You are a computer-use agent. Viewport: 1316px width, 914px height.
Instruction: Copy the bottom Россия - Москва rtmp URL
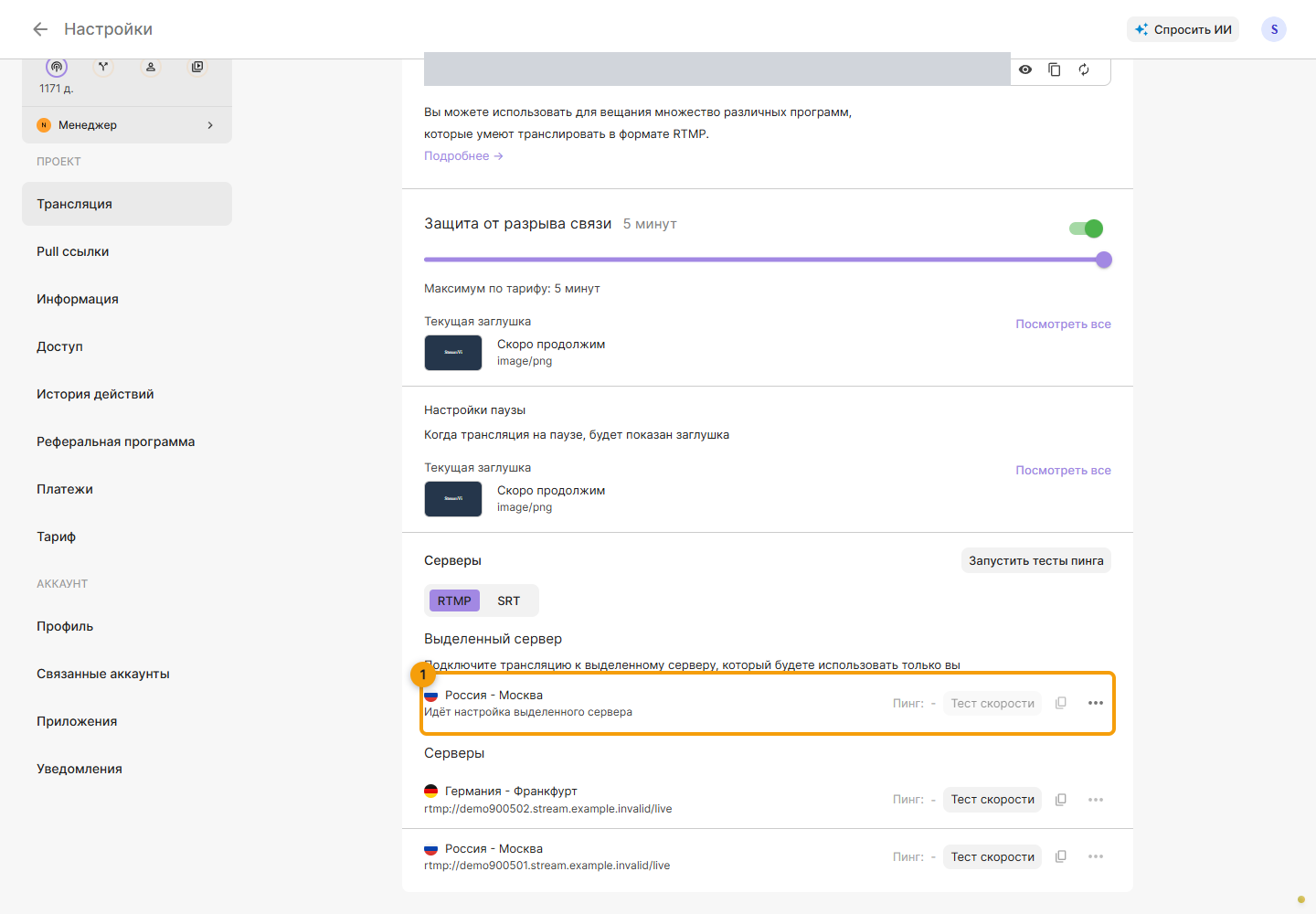tap(1061, 856)
